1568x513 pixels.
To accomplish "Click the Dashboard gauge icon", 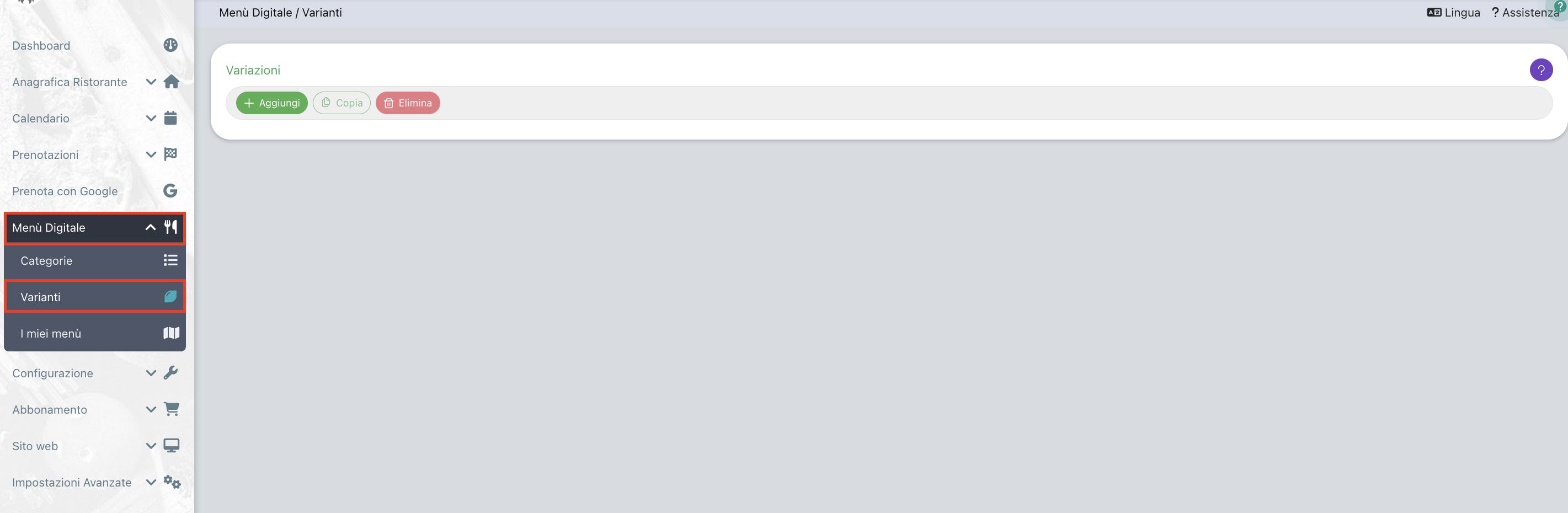I will [170, 45].
